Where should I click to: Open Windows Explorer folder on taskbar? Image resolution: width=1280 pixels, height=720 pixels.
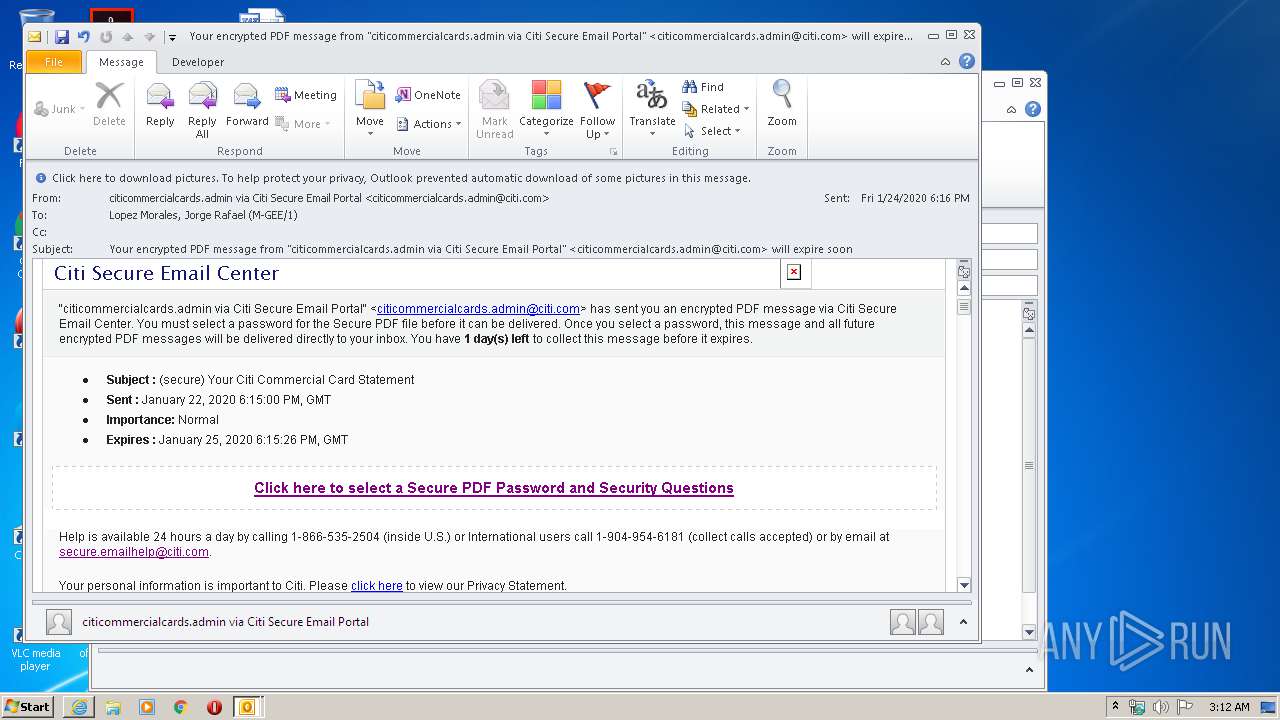[x=113, y=707]
